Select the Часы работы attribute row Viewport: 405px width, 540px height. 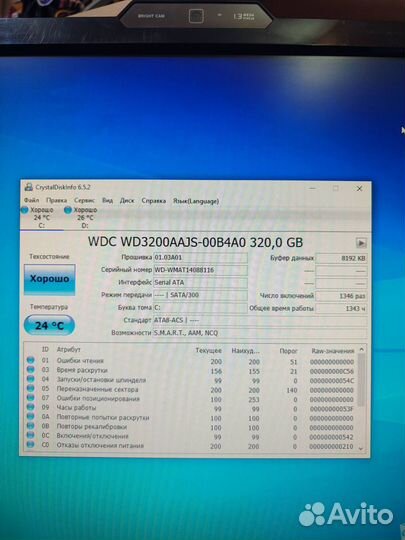190,408
